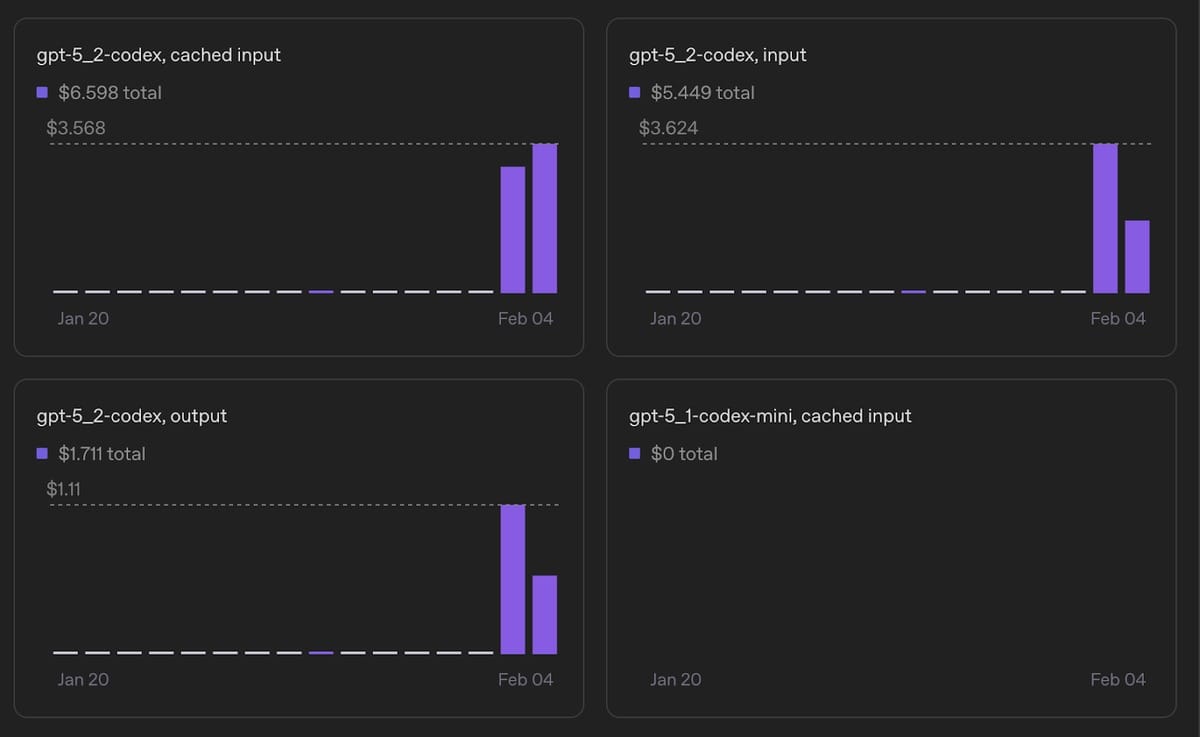Click the tallest bar in gpt-5_2-codex input chart
This screenshot has width=1200, height=737.
[x=1105, y=218]
